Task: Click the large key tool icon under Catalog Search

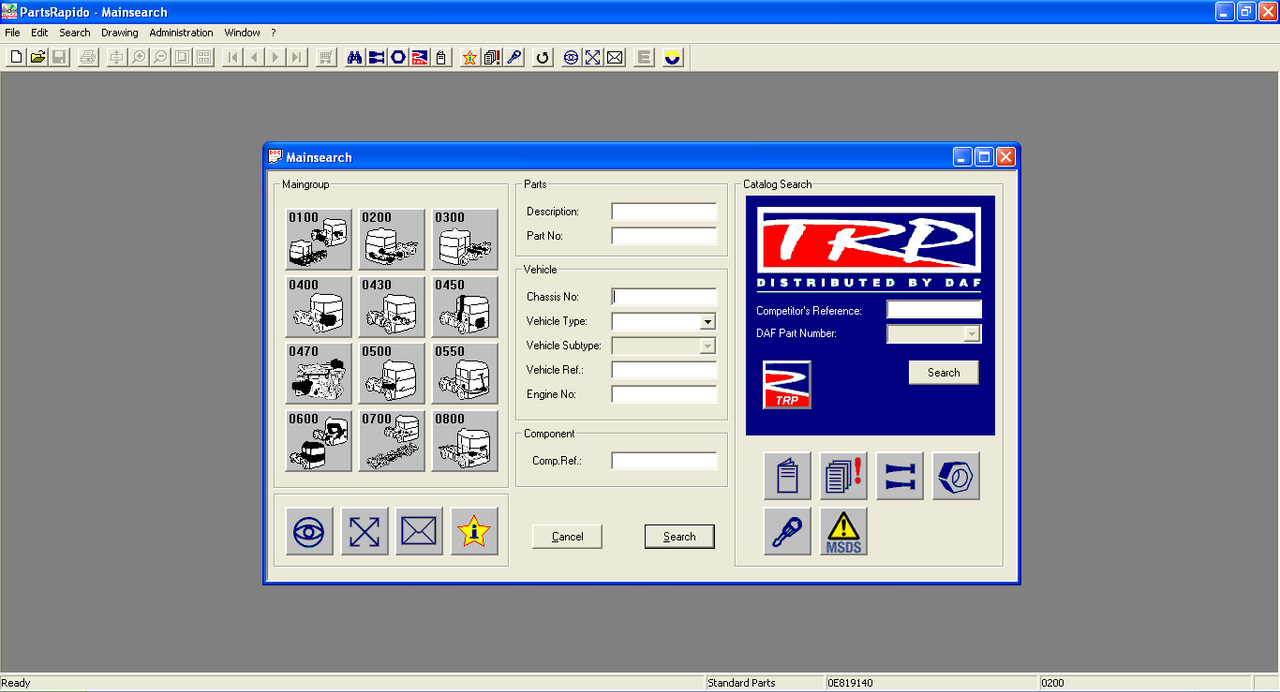Action: pos(787,532)
